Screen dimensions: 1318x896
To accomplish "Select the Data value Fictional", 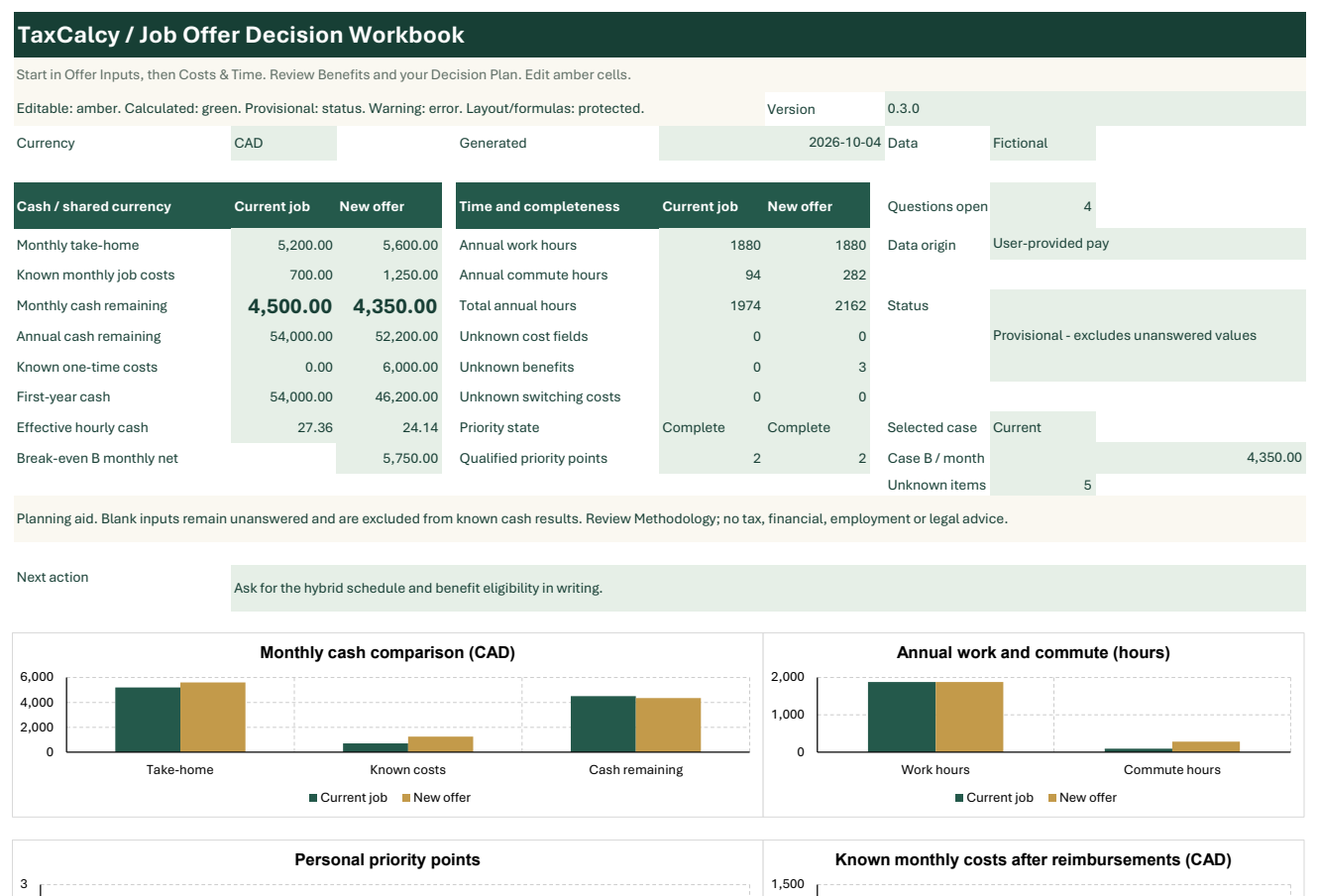I will 1043,143.
